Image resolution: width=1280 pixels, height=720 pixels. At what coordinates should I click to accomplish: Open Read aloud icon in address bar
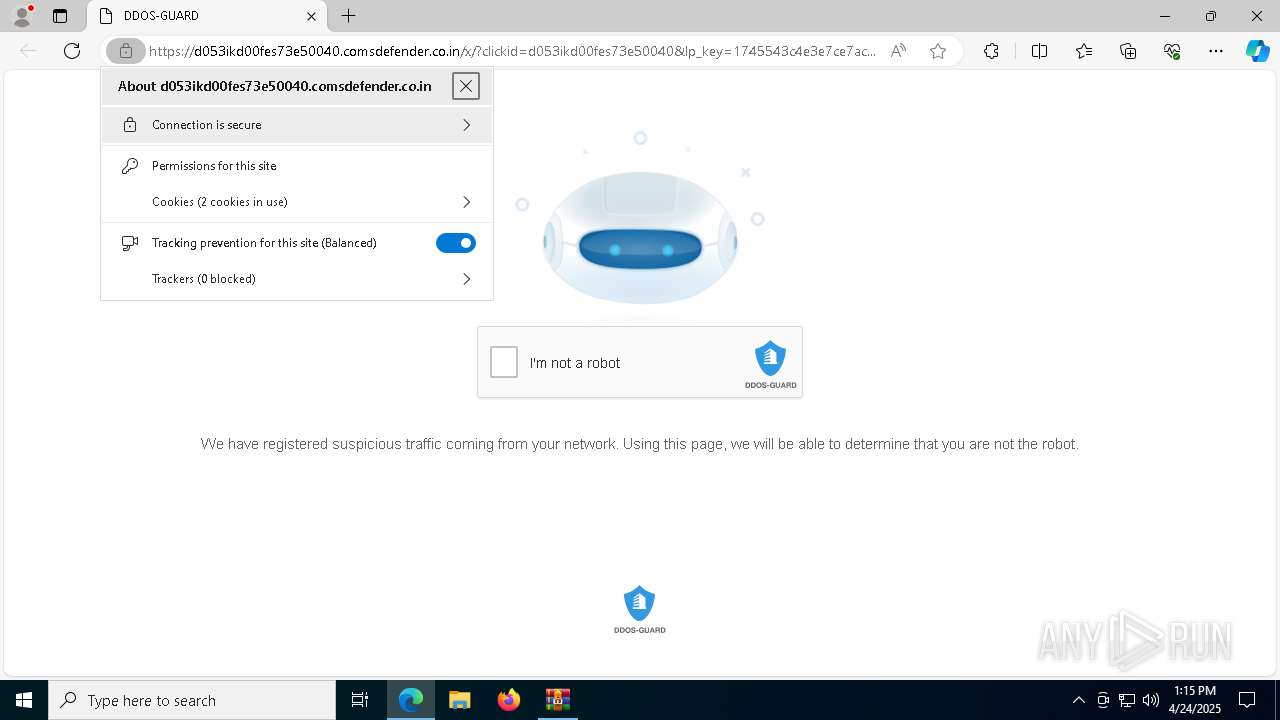click(898, 51)
